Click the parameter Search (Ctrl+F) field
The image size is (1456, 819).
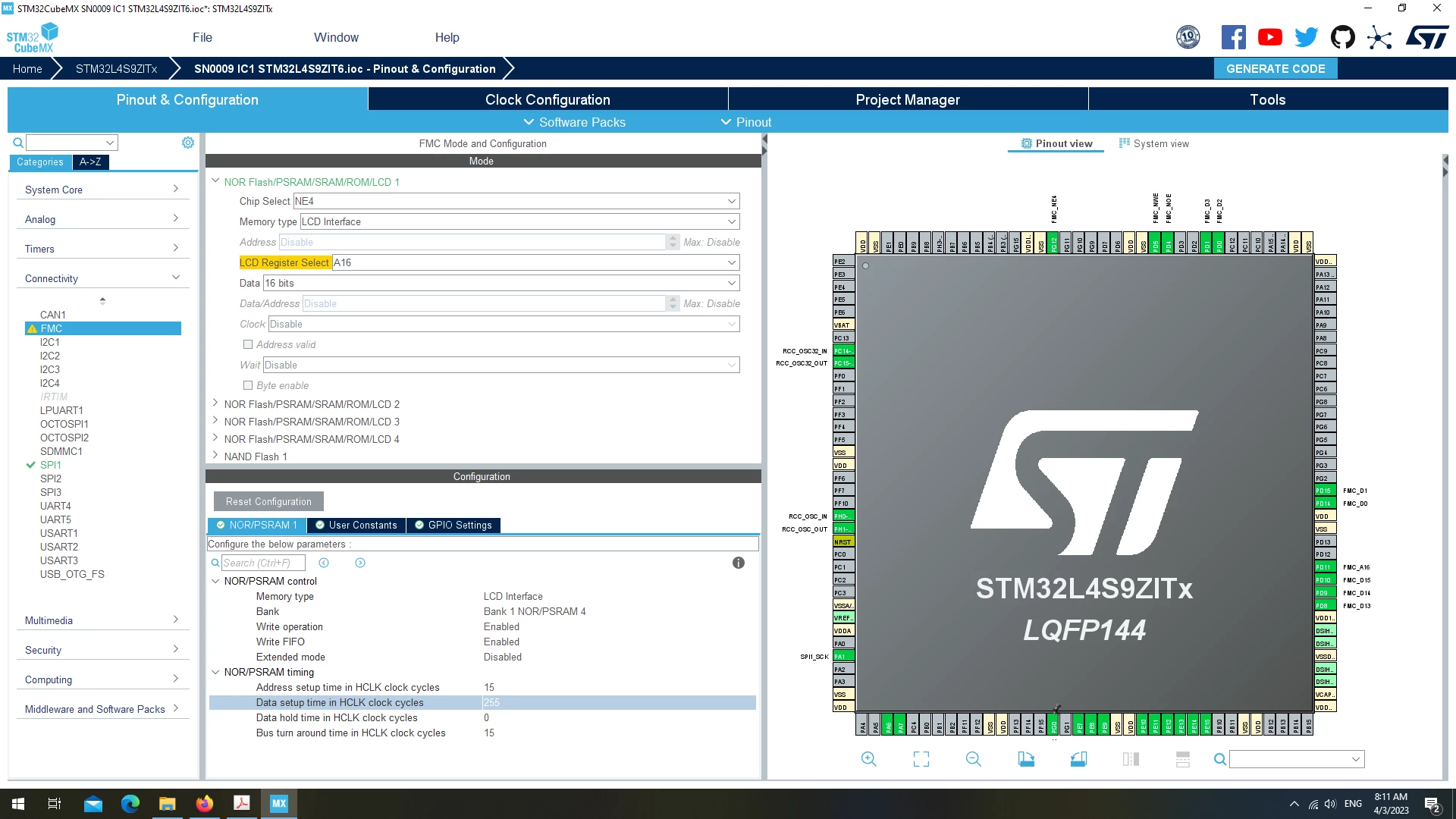point(263,563)
